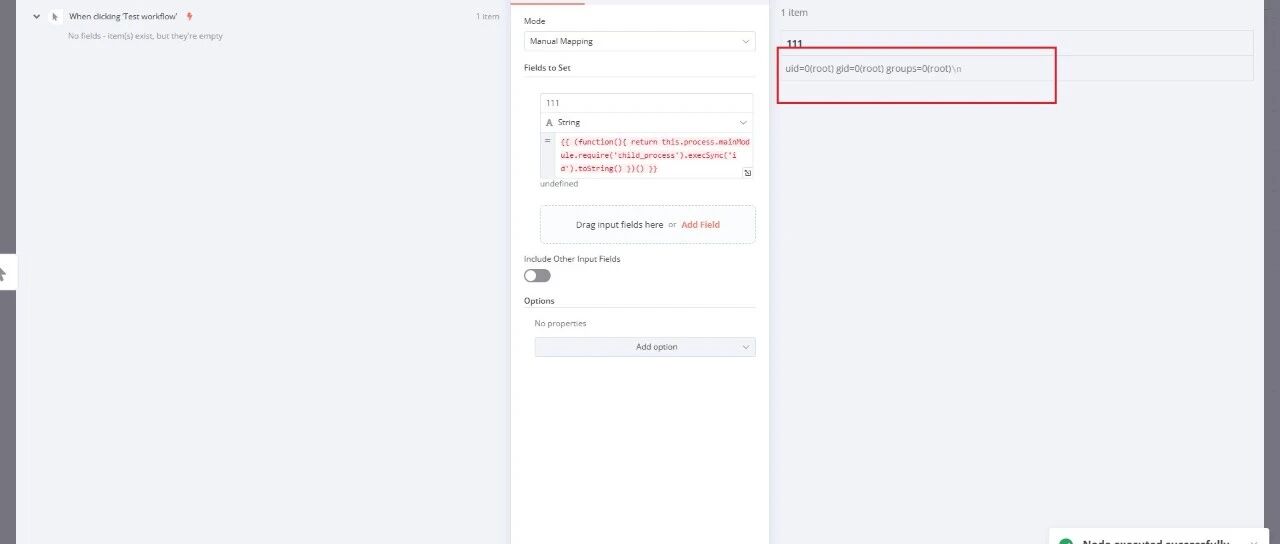Click the 'undefined' result text under expression
This screenshot has width=1280, height=544.
tap(559, 184)
